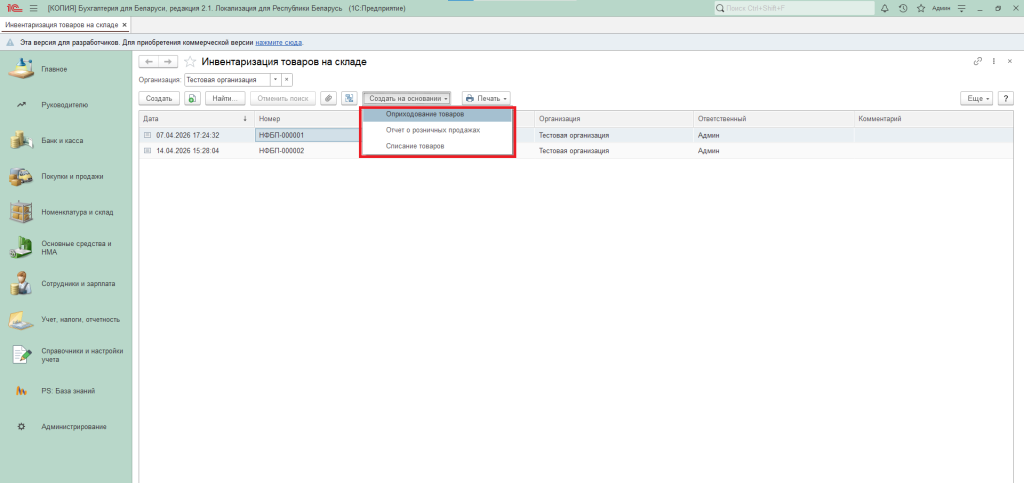Expand the Еще menu
1024x483 pixels.
(x=976, y=99)
